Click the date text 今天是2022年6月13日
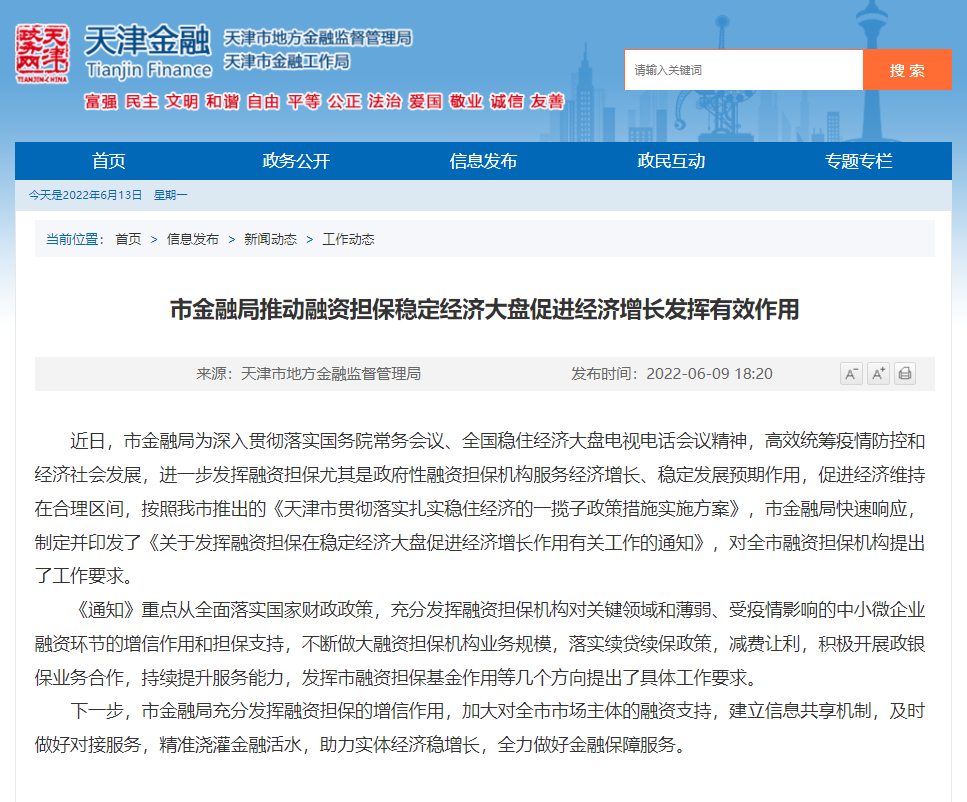The width and height of the screenshot is (967, 802). pos(85,195)
